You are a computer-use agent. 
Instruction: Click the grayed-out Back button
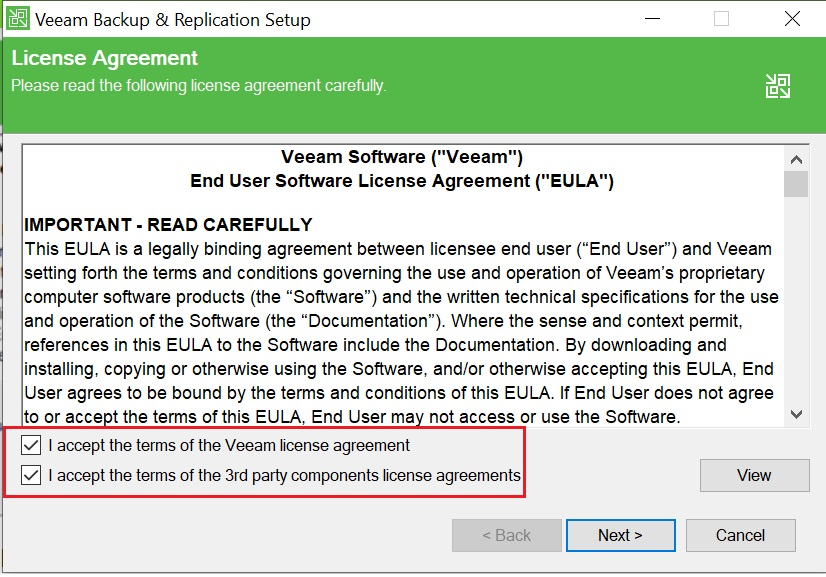click(x=506, y=535)
